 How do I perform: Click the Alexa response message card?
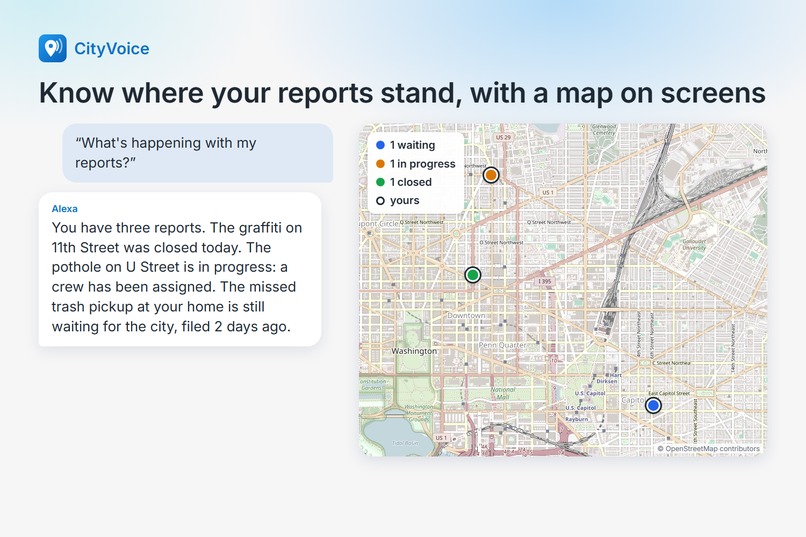pyautogui.click(x=180, y=269)
